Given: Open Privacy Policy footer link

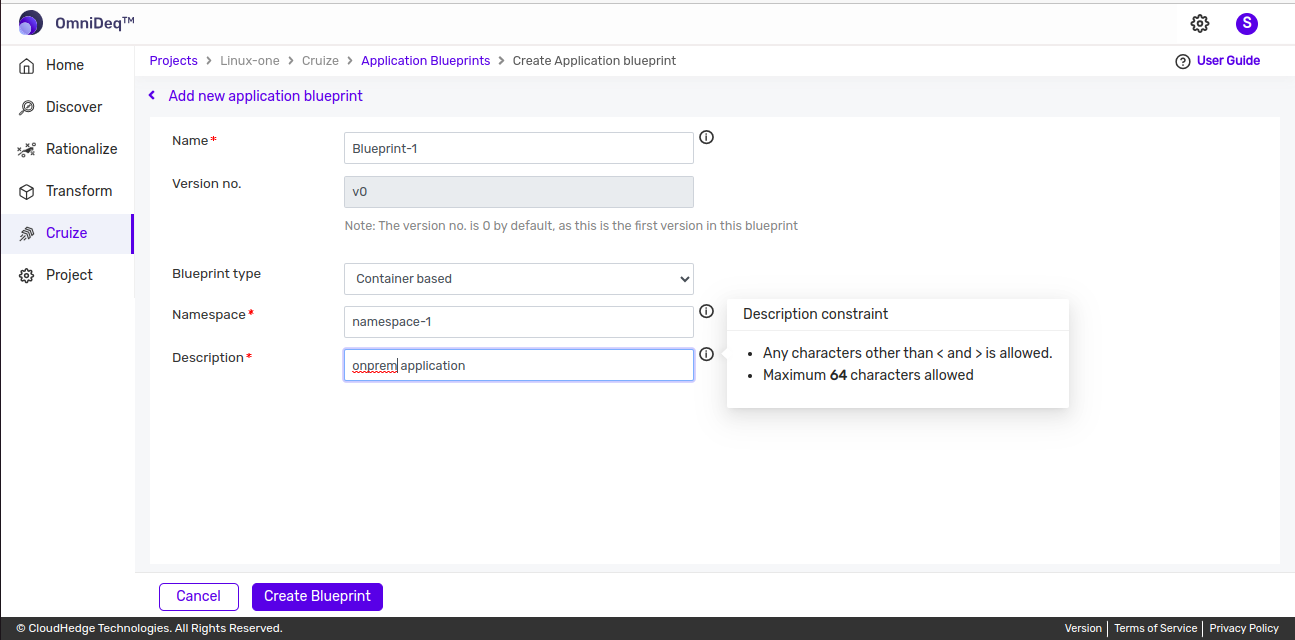Looking at the screenshot, I should [x=1244, y=628].
